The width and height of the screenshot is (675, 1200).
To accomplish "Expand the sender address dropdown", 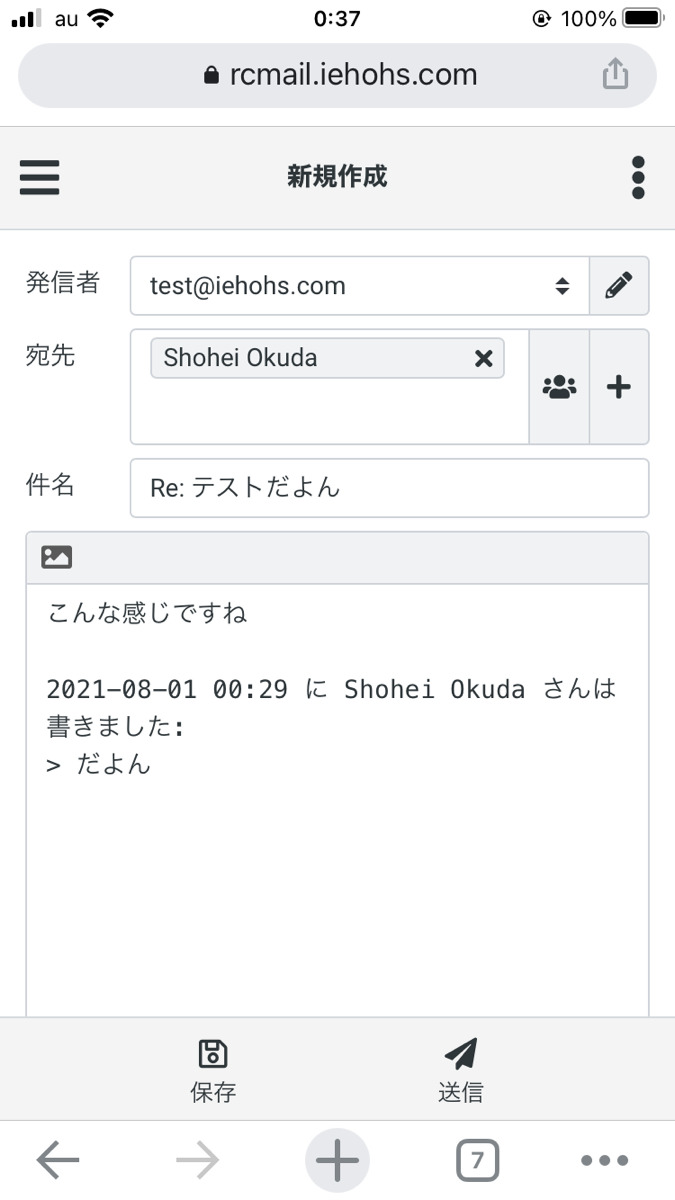I will pos(360,286).
